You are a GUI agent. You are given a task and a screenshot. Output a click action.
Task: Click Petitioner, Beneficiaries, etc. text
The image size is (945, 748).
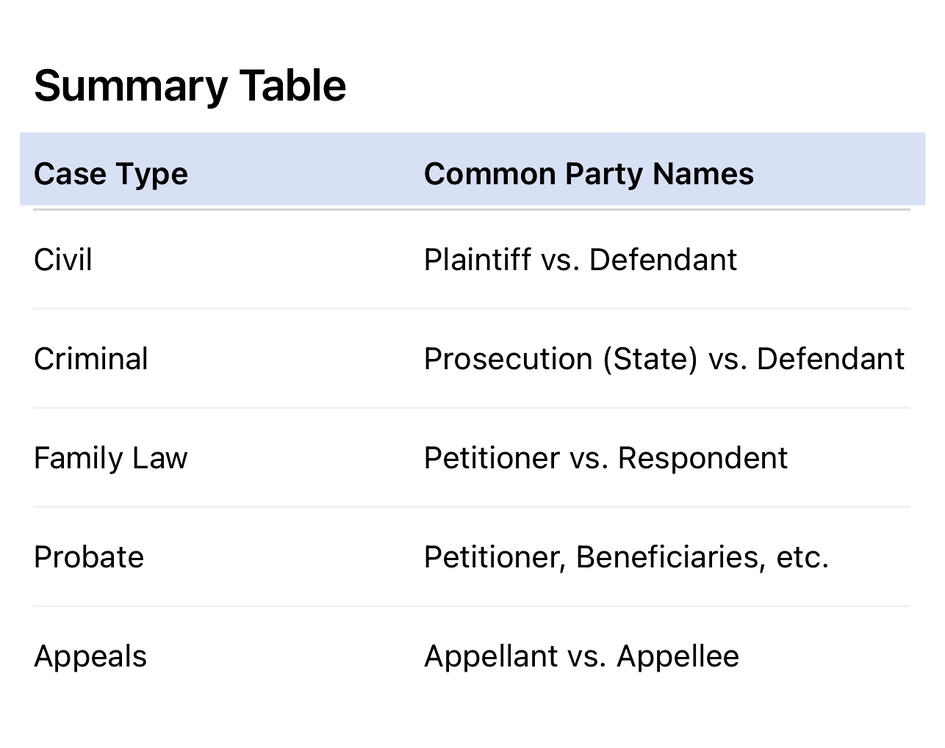tap(626, 557)
